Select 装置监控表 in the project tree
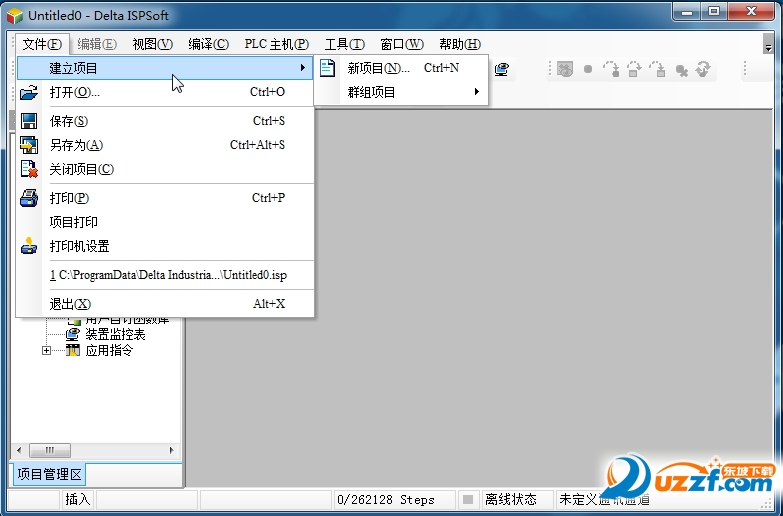 coord(115,334)
